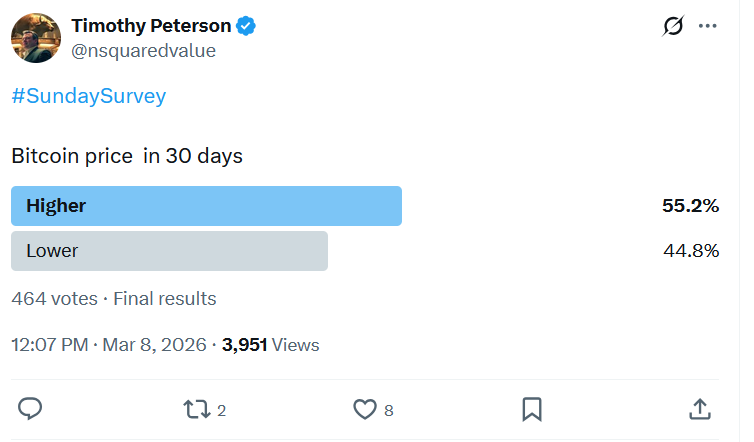
Task: Select the Lower poll result bar
Action: pos(169,251)
